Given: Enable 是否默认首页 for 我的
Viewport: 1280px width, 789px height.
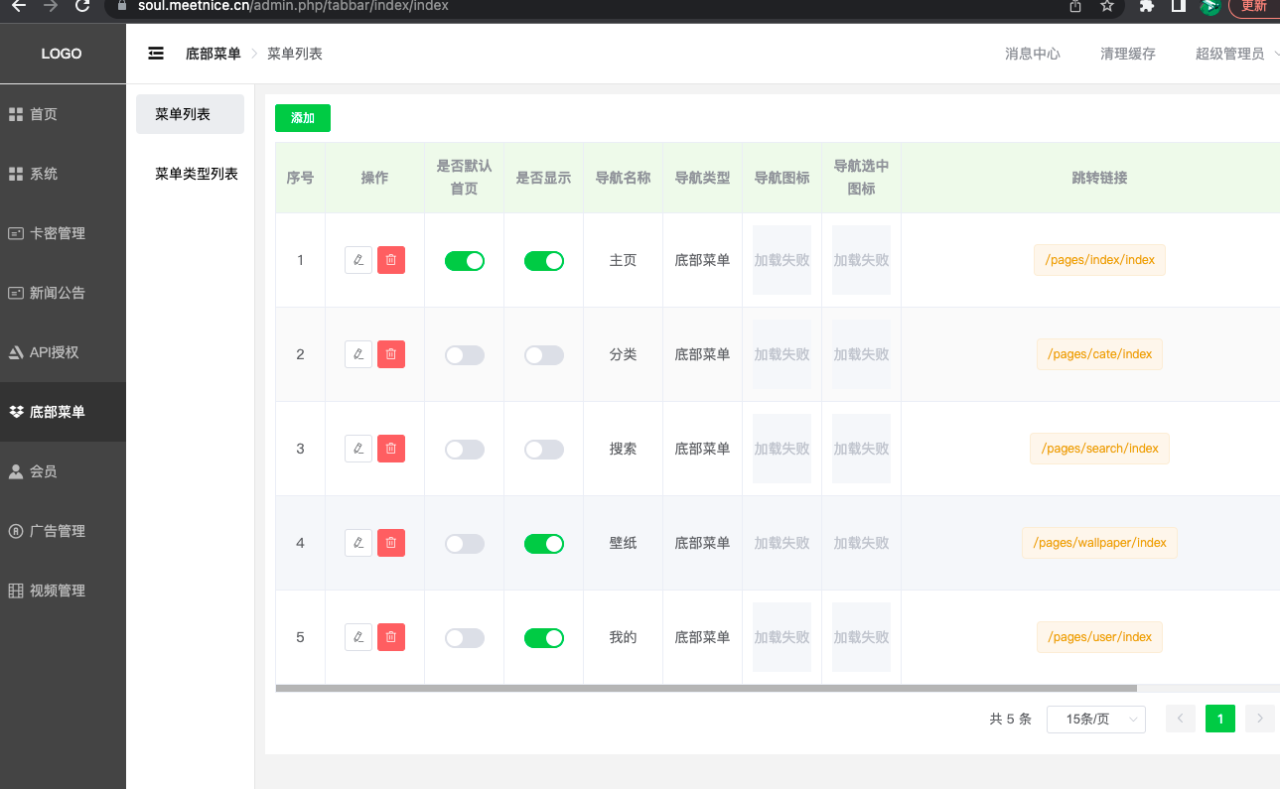Looking at the screenshot, I should pyautogui.click(x=464, y=637).
